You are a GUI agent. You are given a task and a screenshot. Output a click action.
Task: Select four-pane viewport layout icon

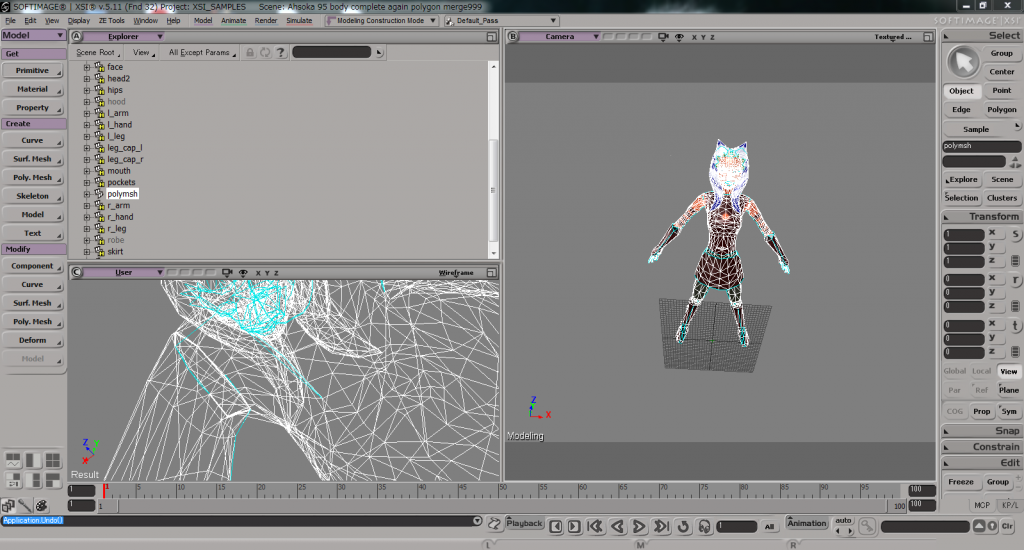point(52,461)
